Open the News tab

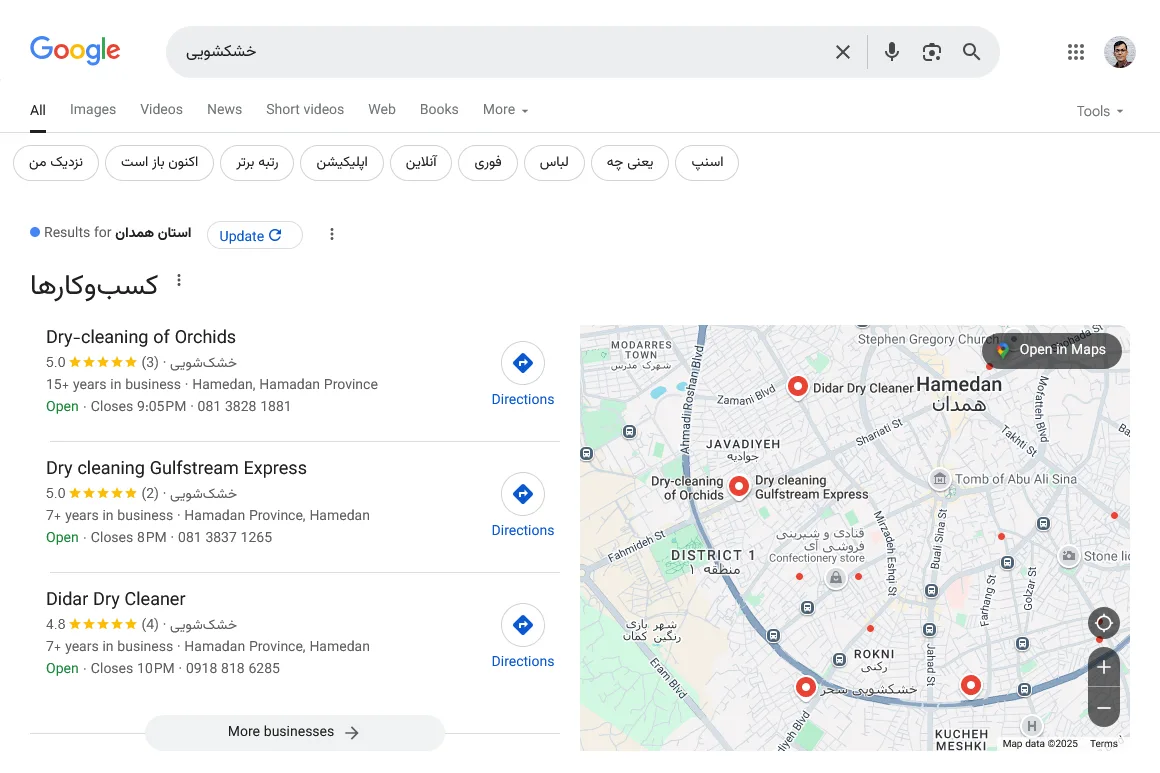(x=224, y=109)
